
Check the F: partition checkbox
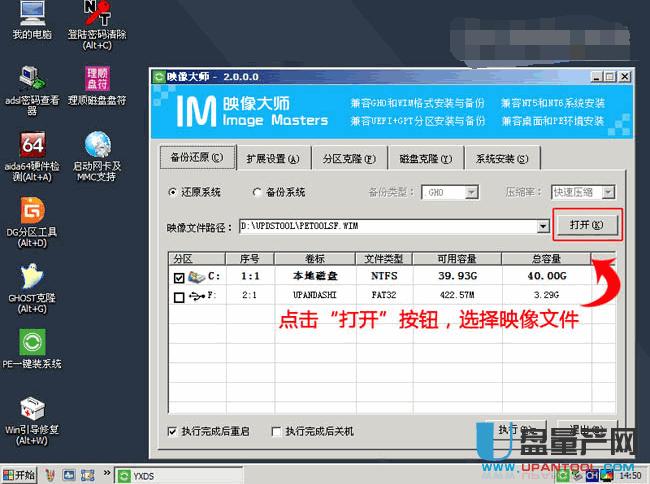(x=179, y=297)
